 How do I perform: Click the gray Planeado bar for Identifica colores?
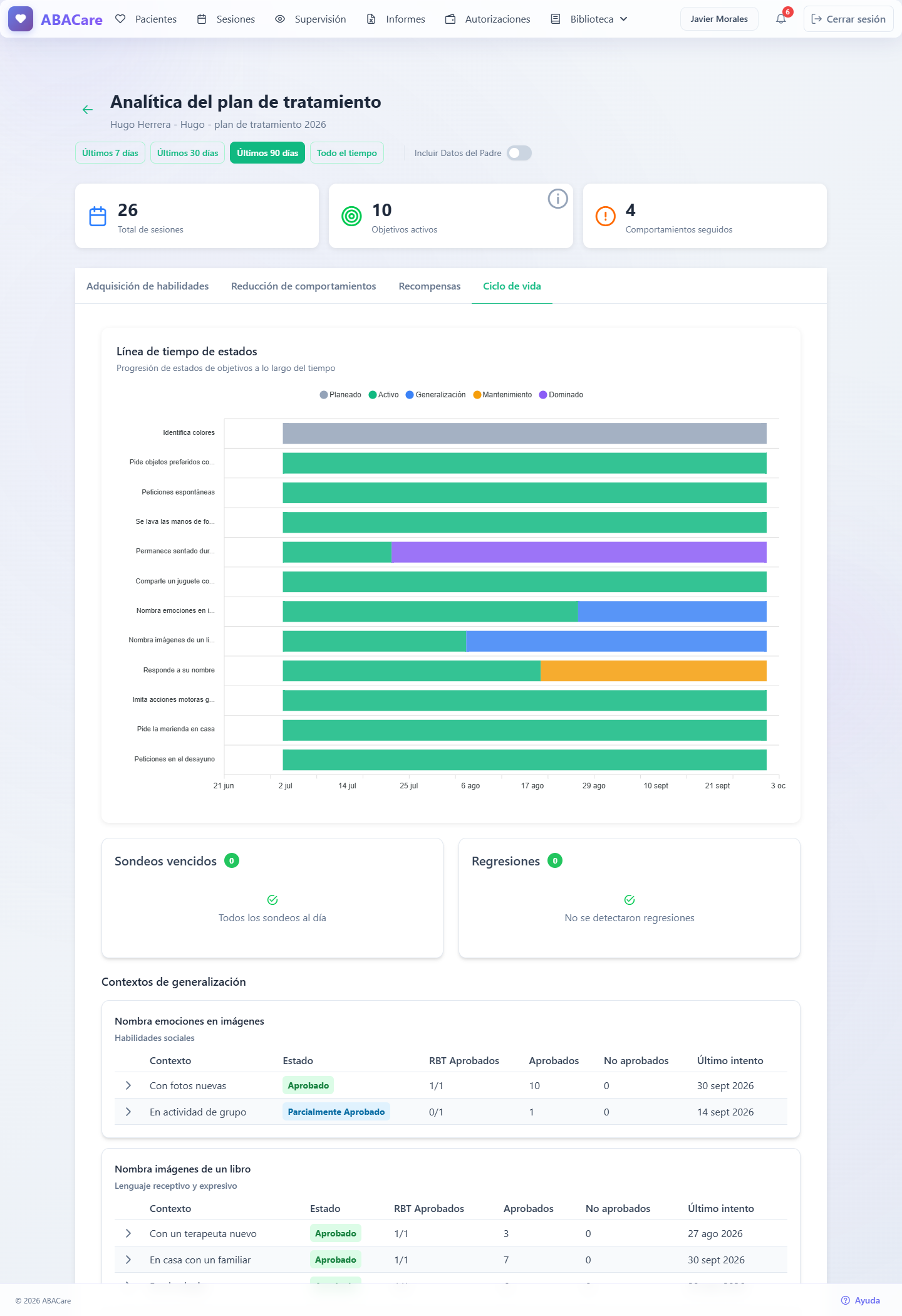tap(525, 434)
